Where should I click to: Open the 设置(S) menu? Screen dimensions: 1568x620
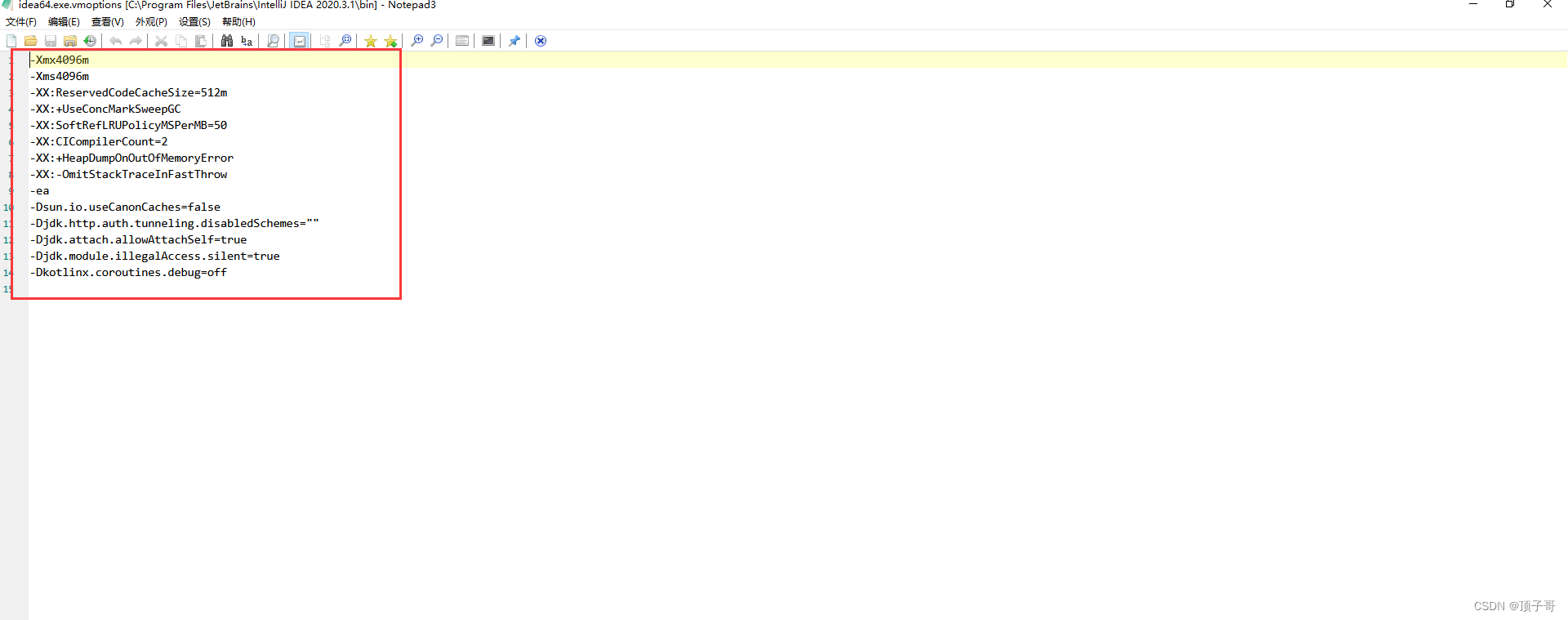[x=194, y=22]
